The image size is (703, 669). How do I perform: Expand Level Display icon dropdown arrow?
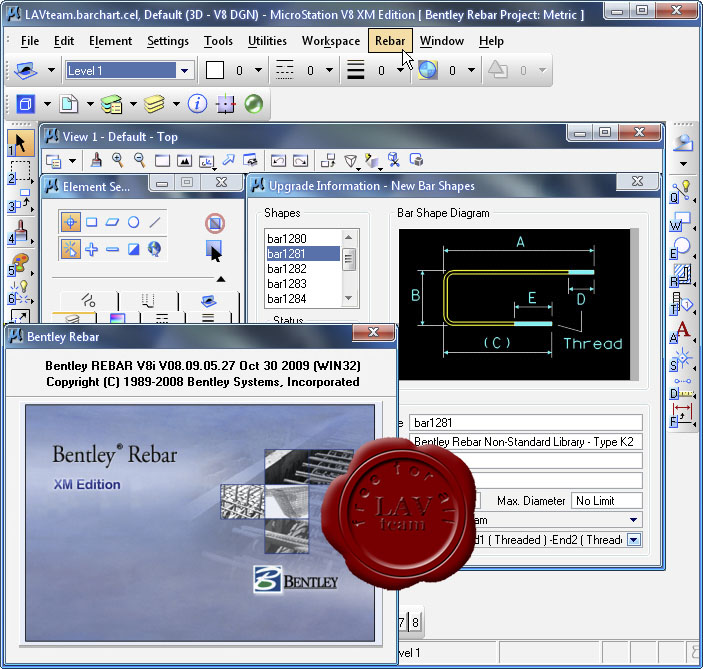176,104
